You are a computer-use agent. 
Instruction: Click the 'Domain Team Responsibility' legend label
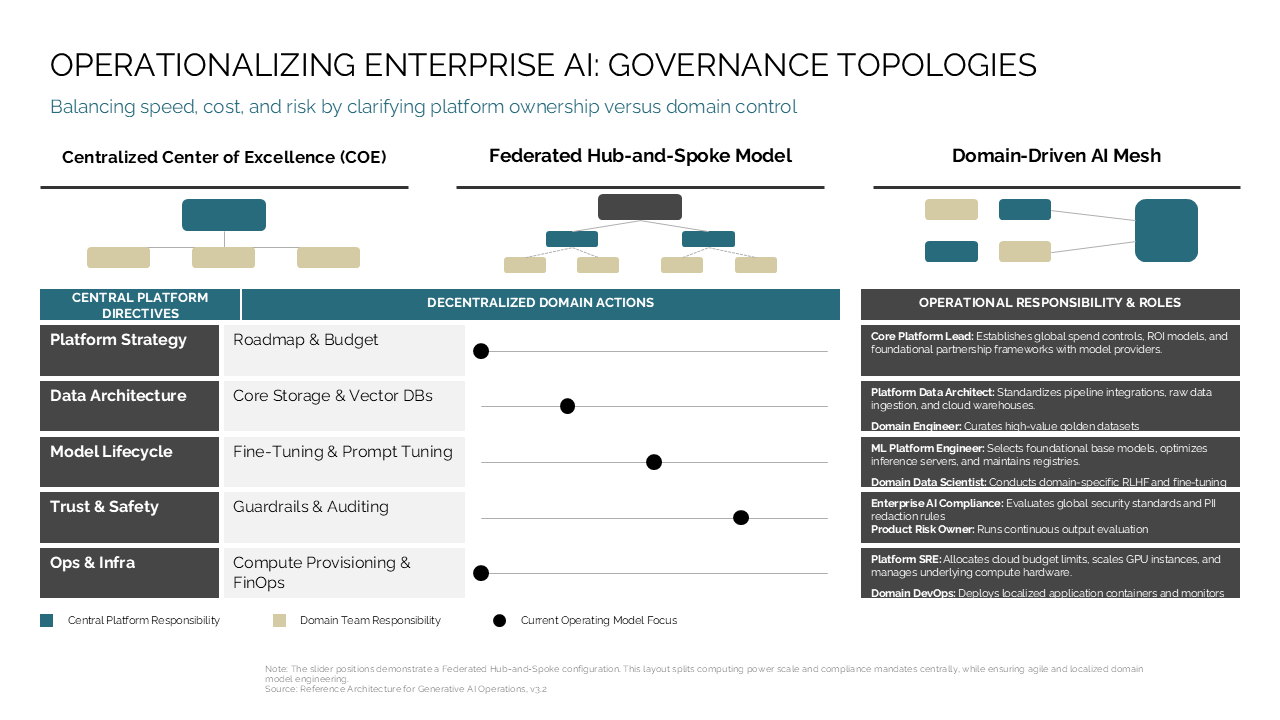tap(370, 620)
